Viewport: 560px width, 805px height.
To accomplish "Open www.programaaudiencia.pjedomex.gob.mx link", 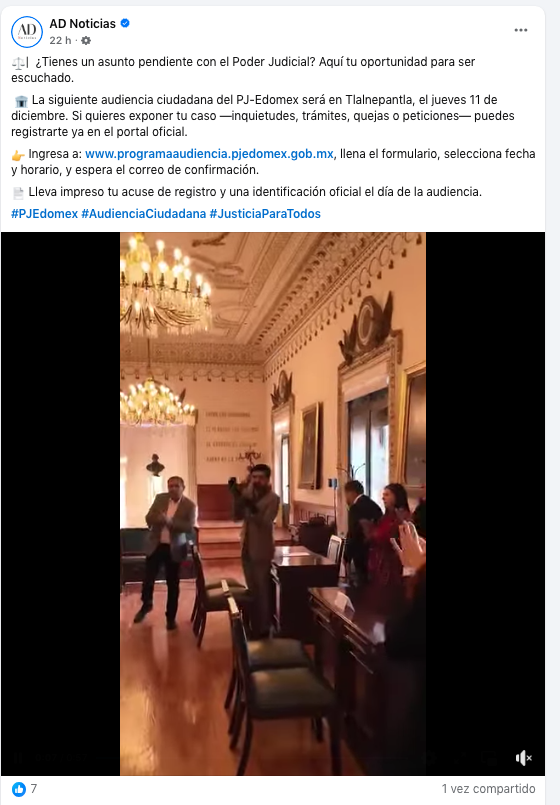I will [209, 154].
